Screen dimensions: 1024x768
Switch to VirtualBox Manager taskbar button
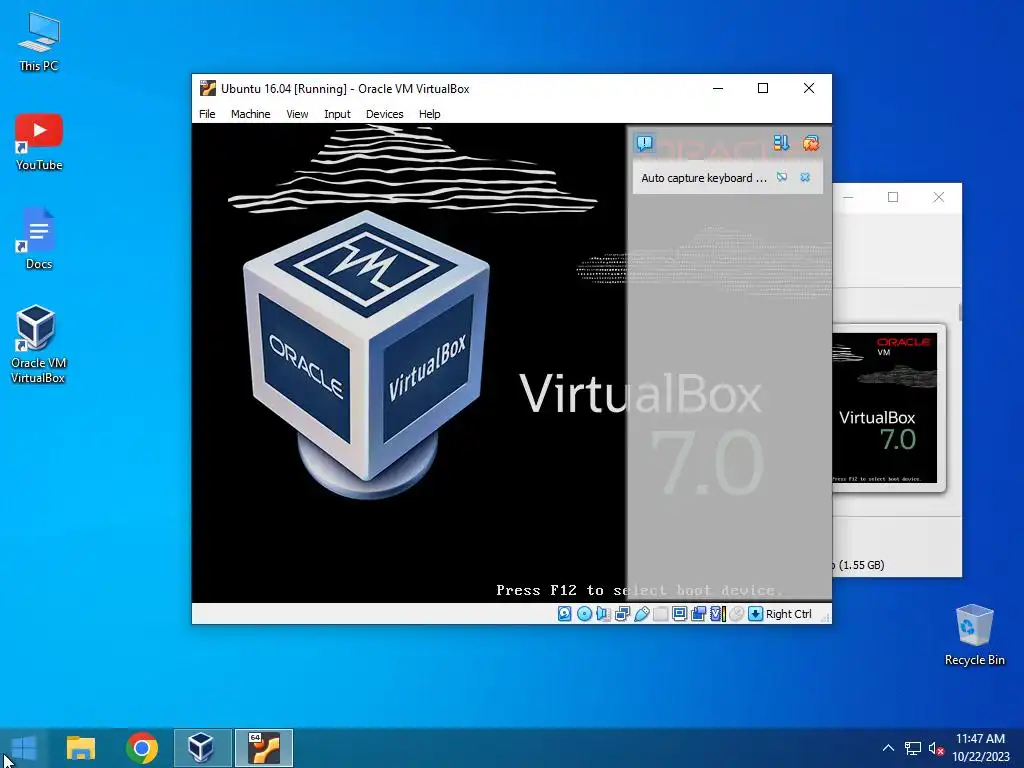(202, 748)
